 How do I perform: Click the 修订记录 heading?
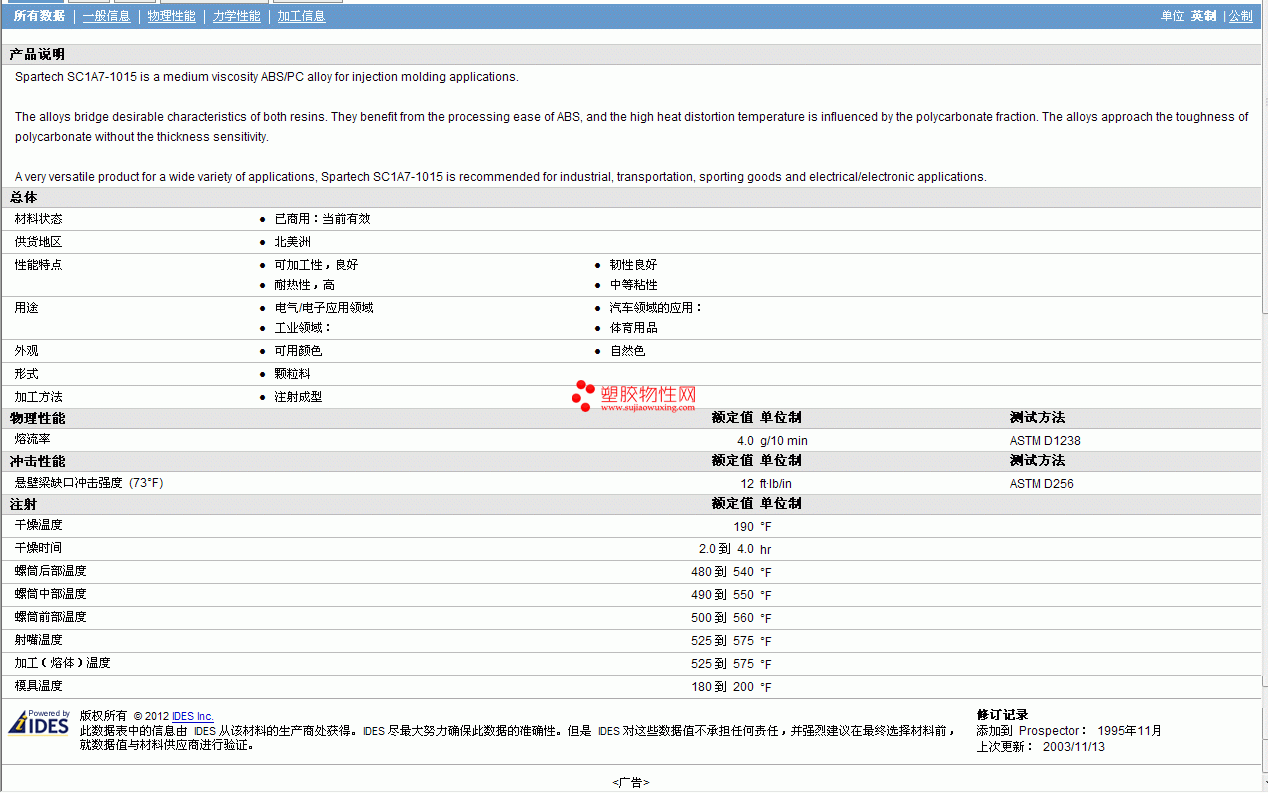1002,714
